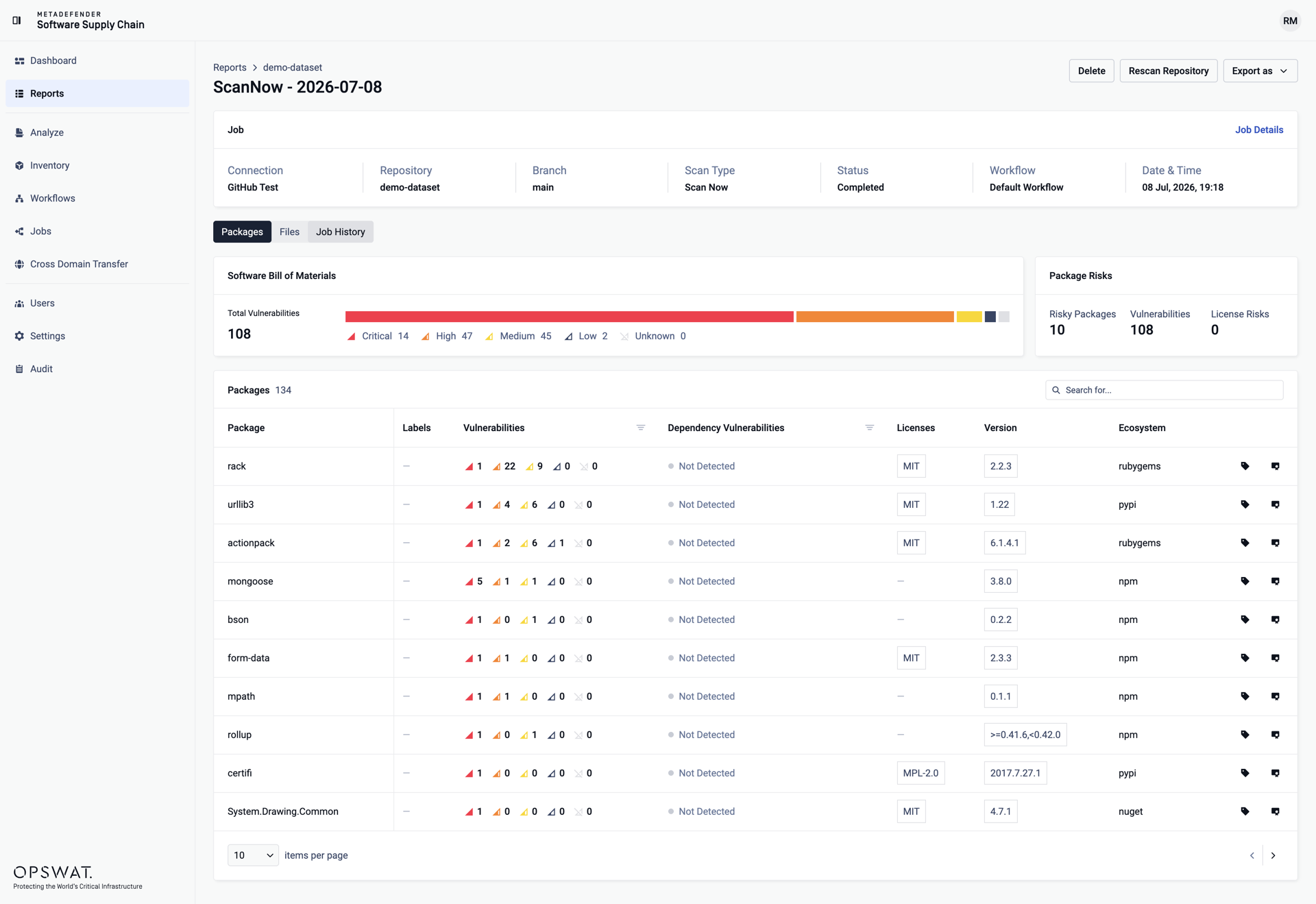Go to next page of packages

1274,855
